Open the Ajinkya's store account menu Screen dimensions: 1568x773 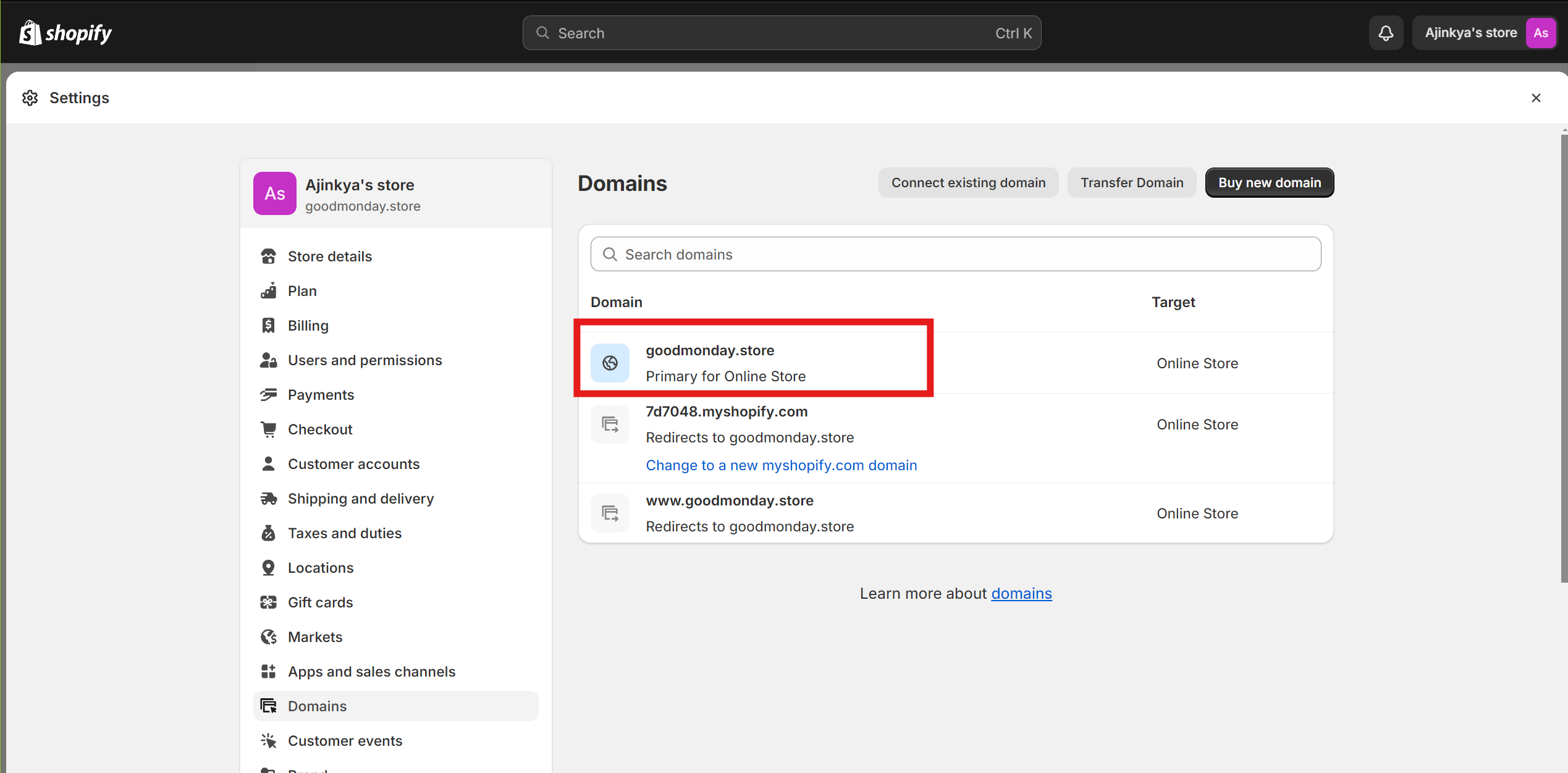pos(1484,33)
